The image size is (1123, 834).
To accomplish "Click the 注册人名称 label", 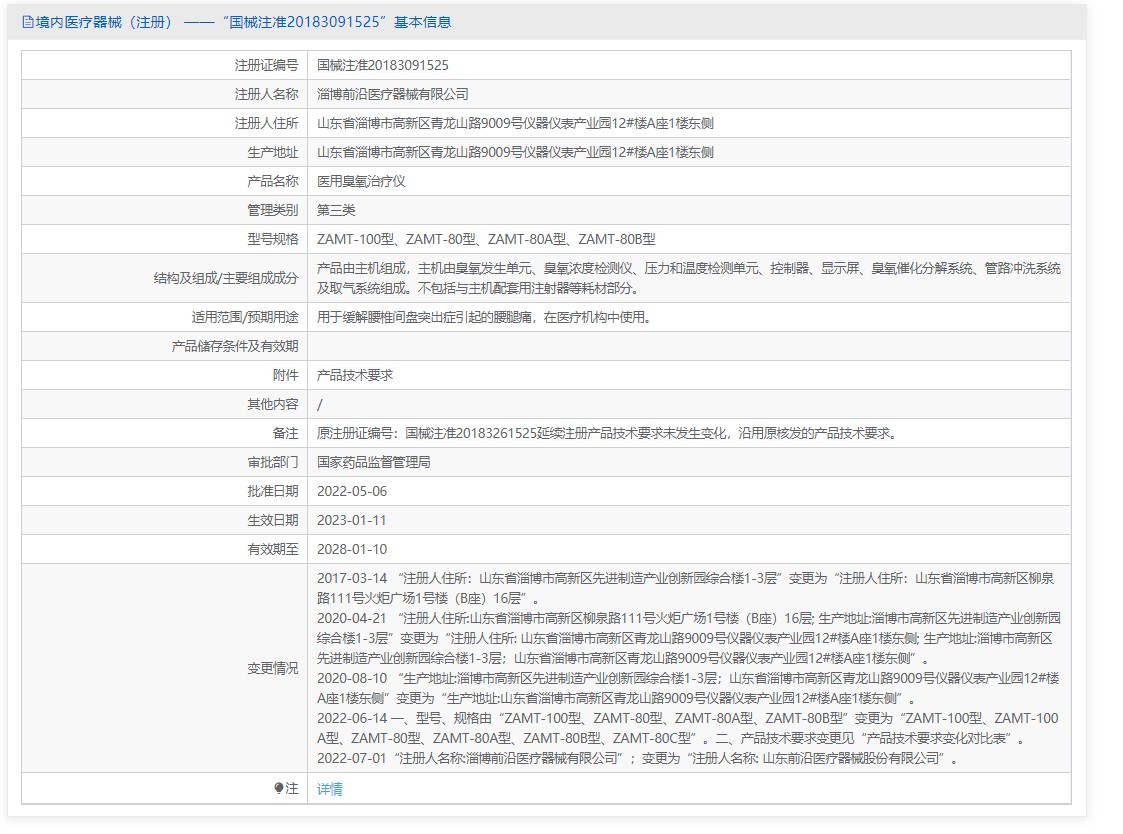I will point(266,94).
